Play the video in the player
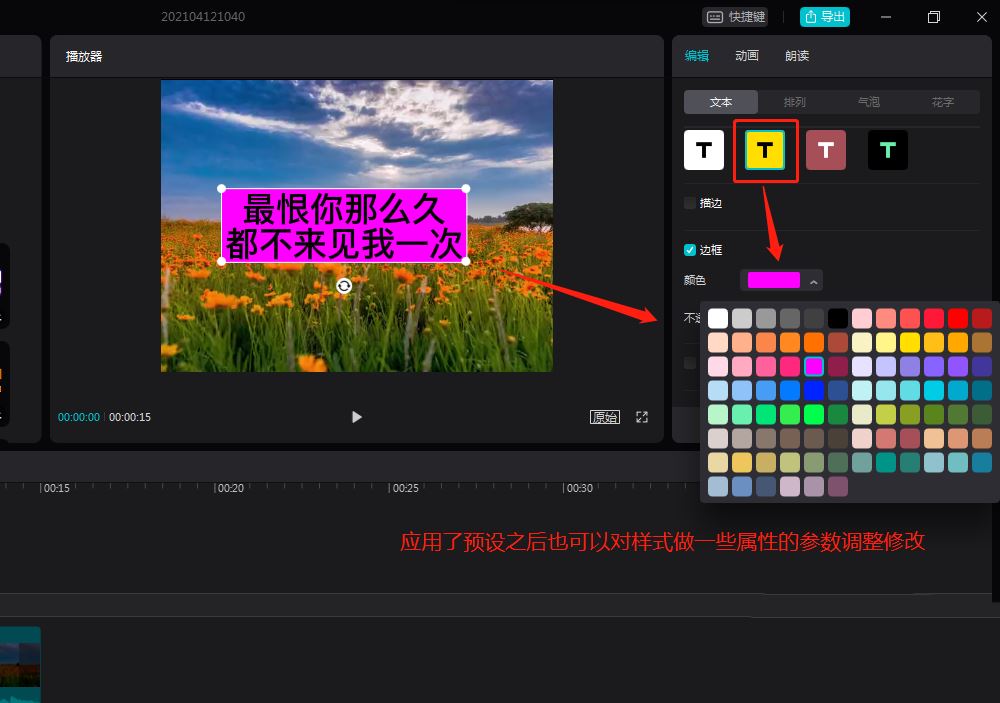The width and height of the screenshot is (1000, 703). (357, 417)
